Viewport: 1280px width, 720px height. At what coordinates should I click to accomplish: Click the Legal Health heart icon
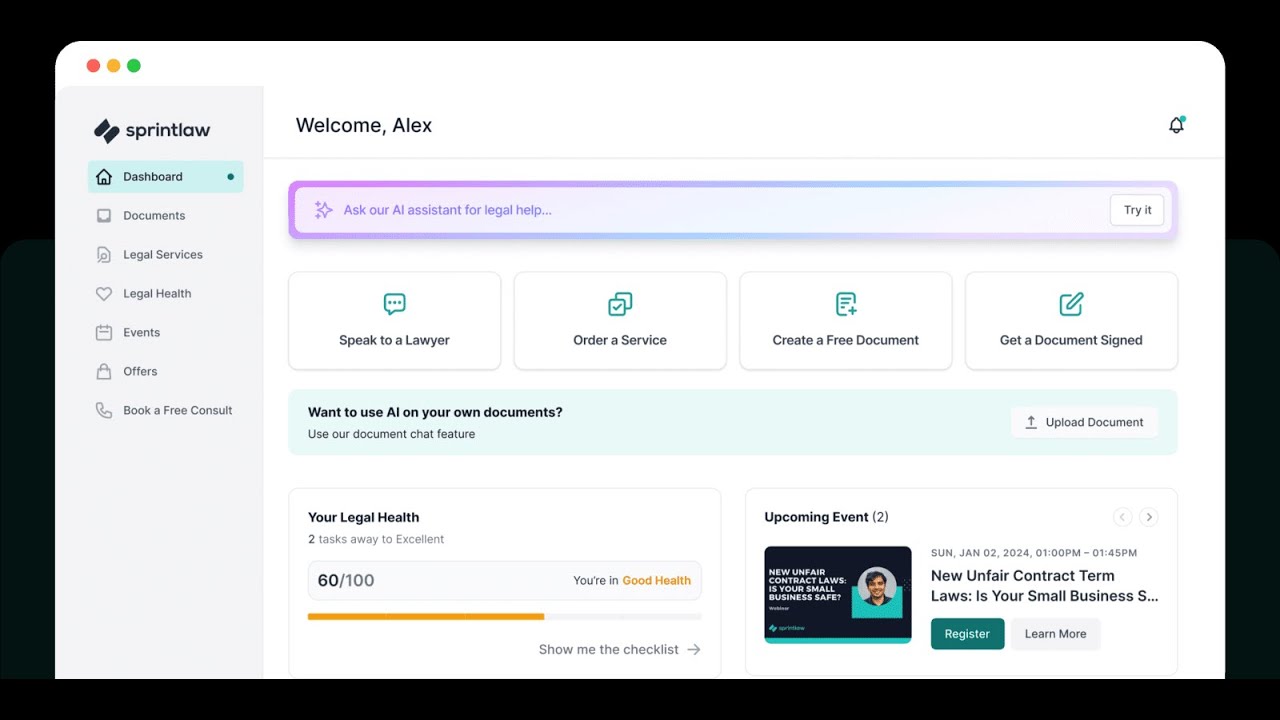(x=104, y=294)
